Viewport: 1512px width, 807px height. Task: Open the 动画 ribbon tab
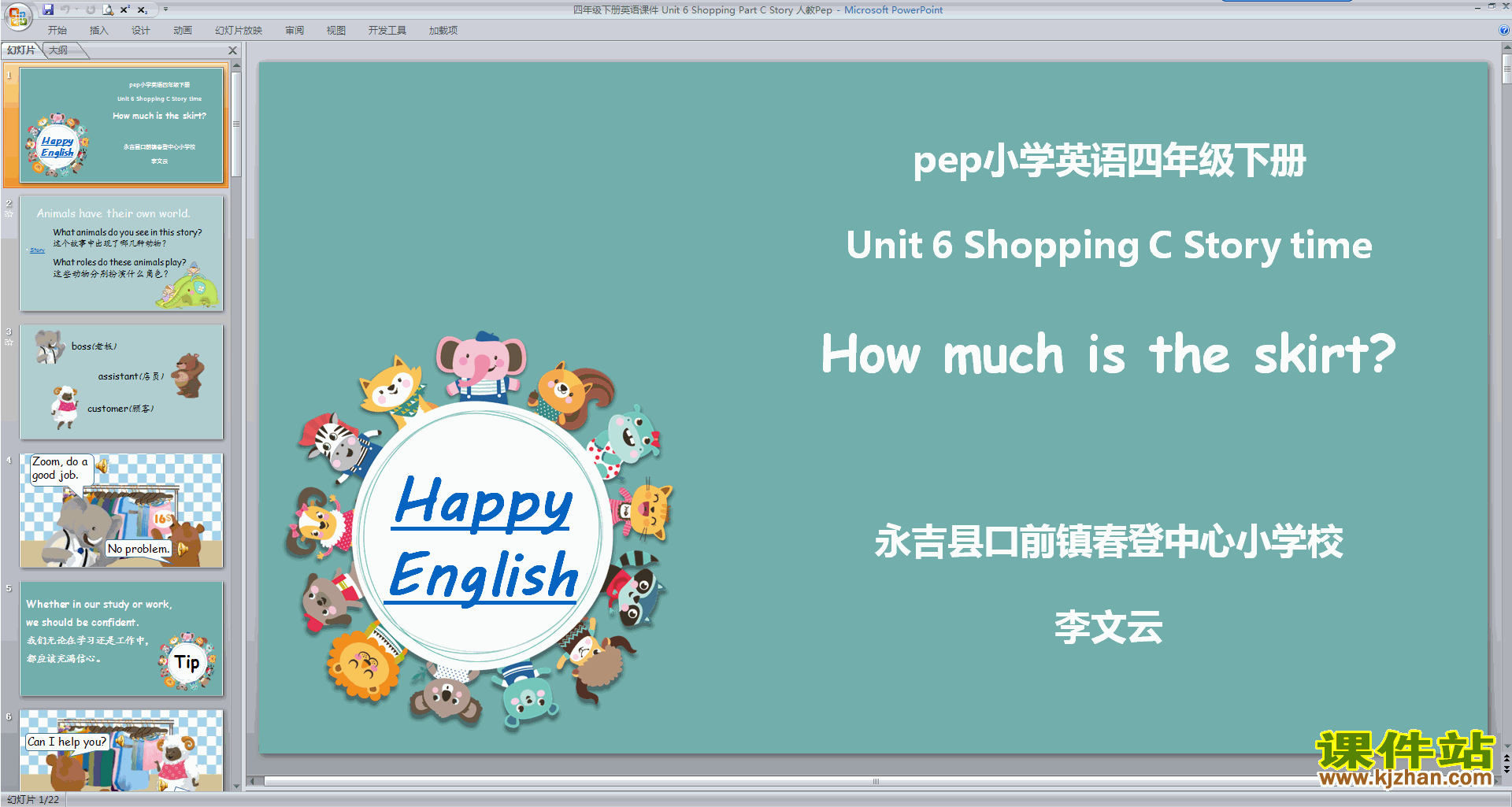[182, 30]
